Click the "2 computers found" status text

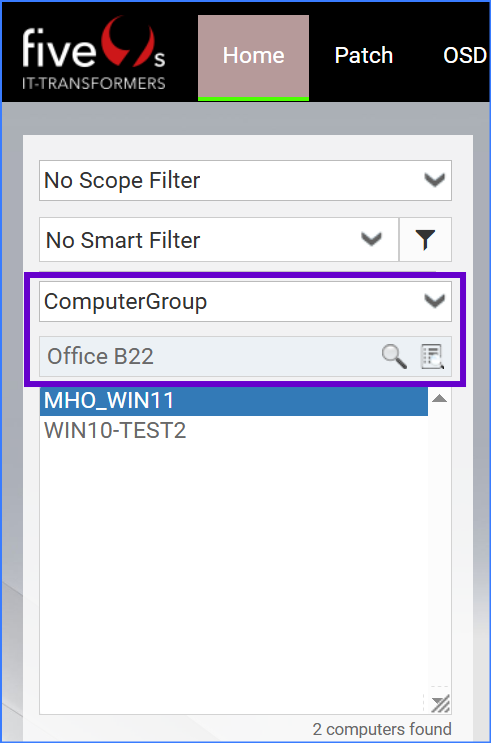tap(382, 729)
